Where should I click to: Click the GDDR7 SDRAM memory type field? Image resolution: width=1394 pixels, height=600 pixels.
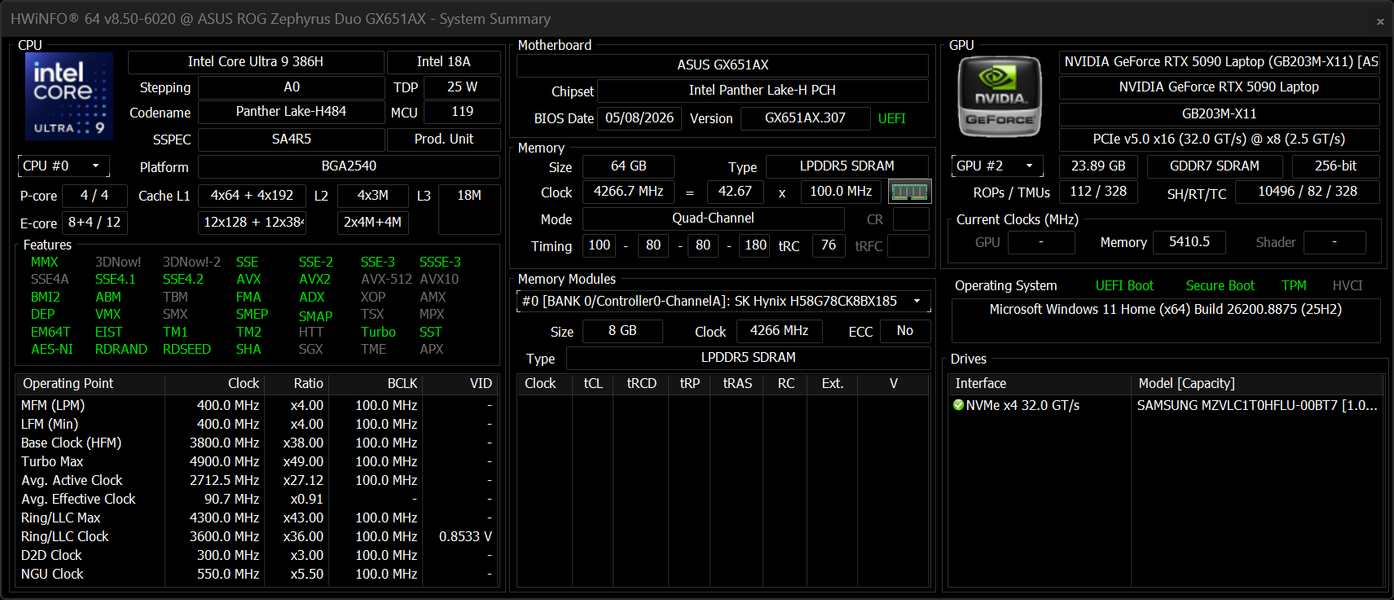point(1216,166)
